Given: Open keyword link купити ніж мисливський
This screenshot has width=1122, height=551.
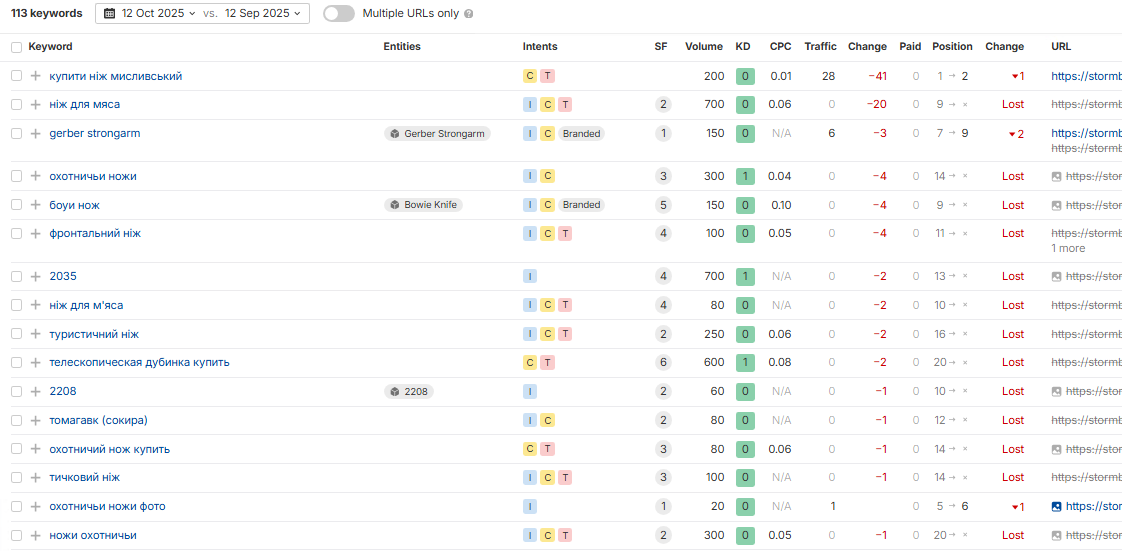Looking at the screenshot, I should point(115,76).
